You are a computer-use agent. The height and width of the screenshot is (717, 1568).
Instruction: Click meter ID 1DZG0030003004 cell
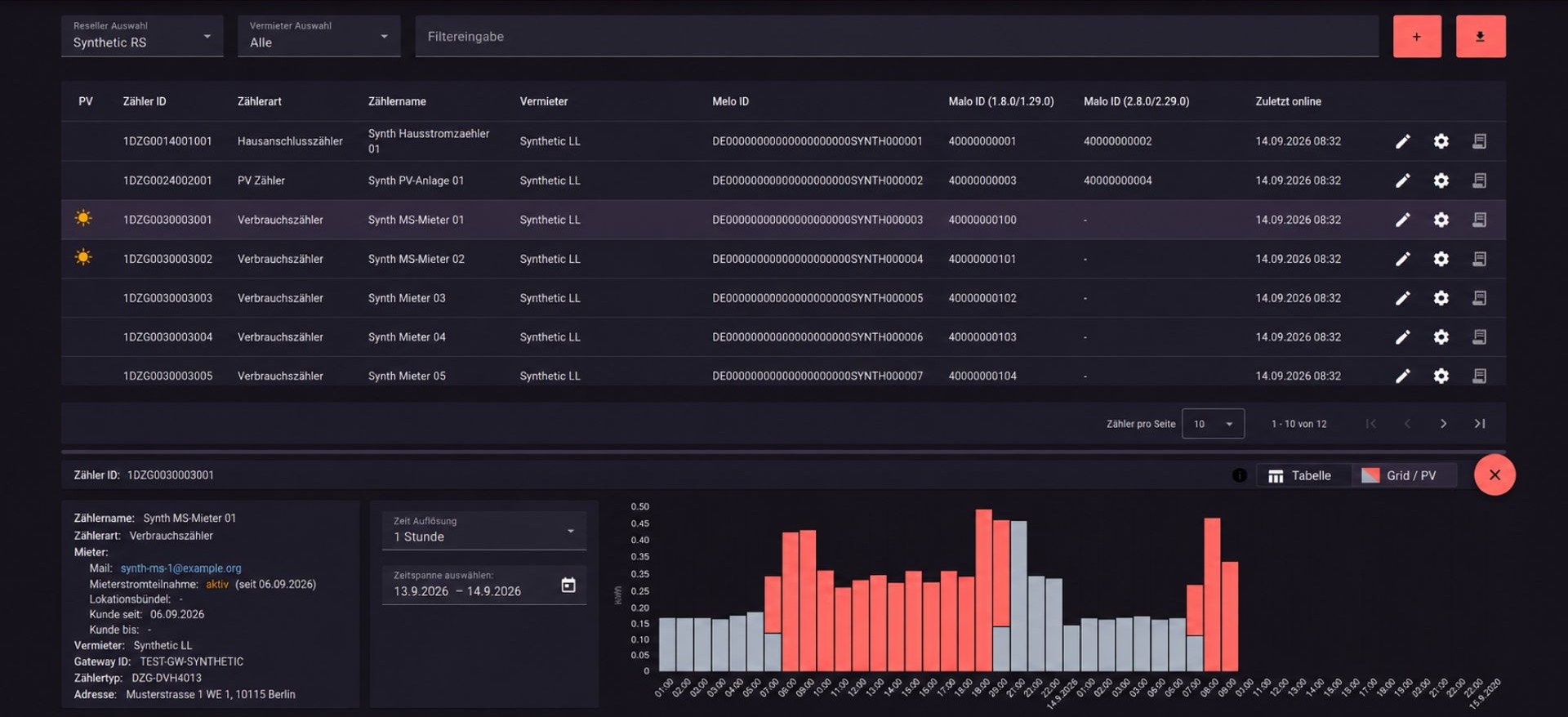point(167,336)
